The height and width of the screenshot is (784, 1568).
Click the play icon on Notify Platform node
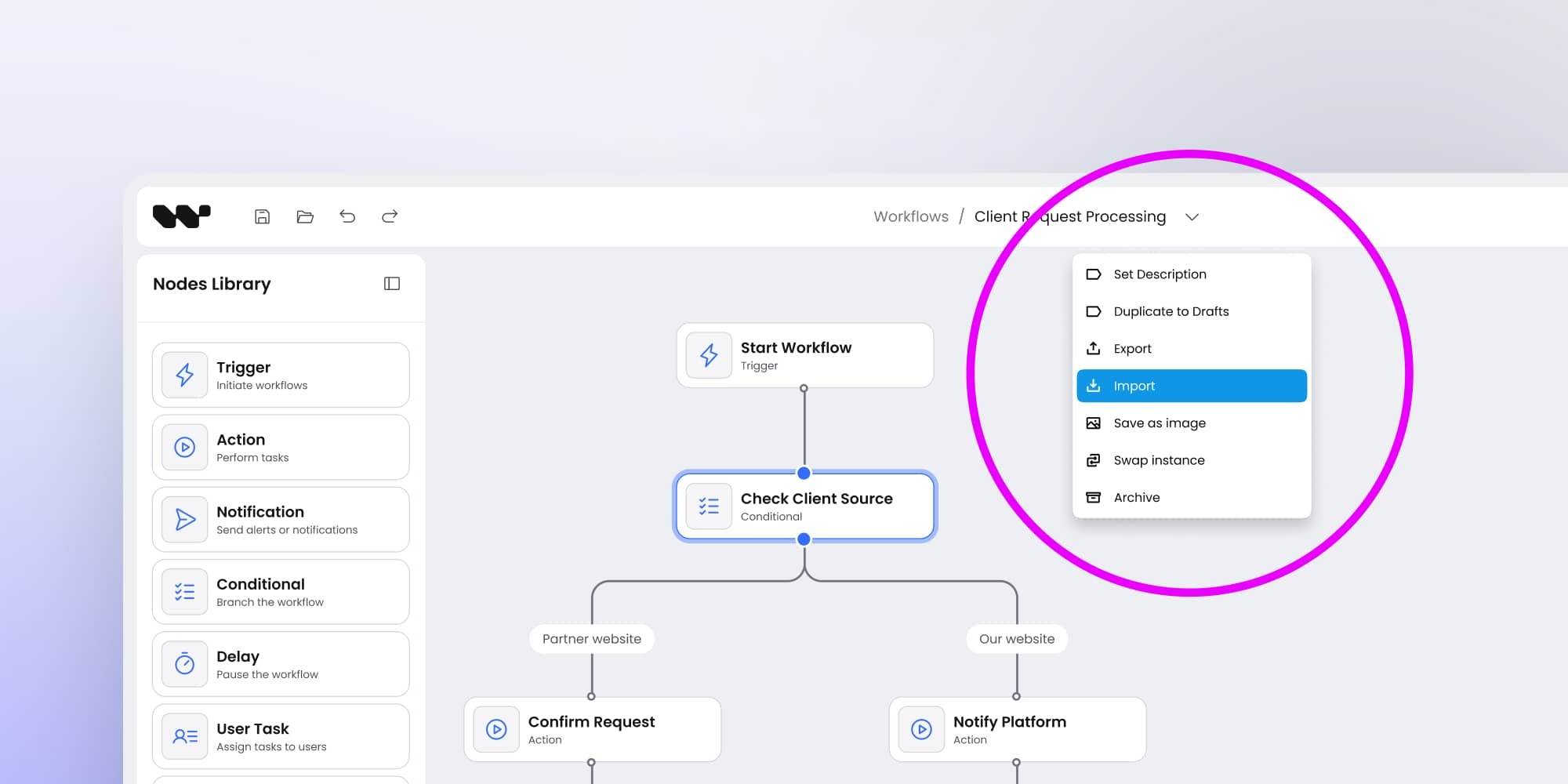922,729
